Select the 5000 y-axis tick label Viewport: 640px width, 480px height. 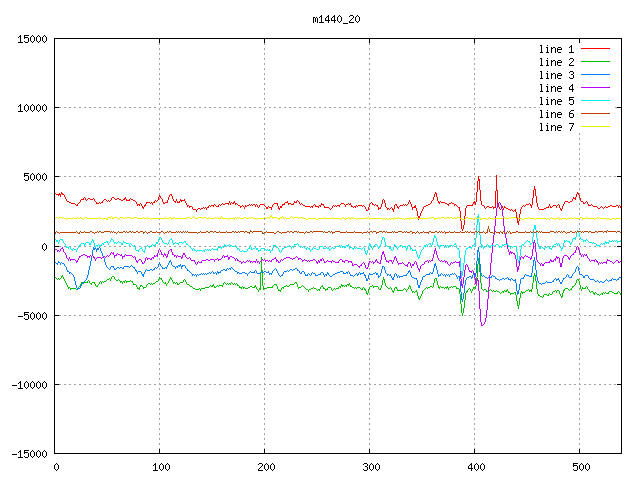[35, 177]
